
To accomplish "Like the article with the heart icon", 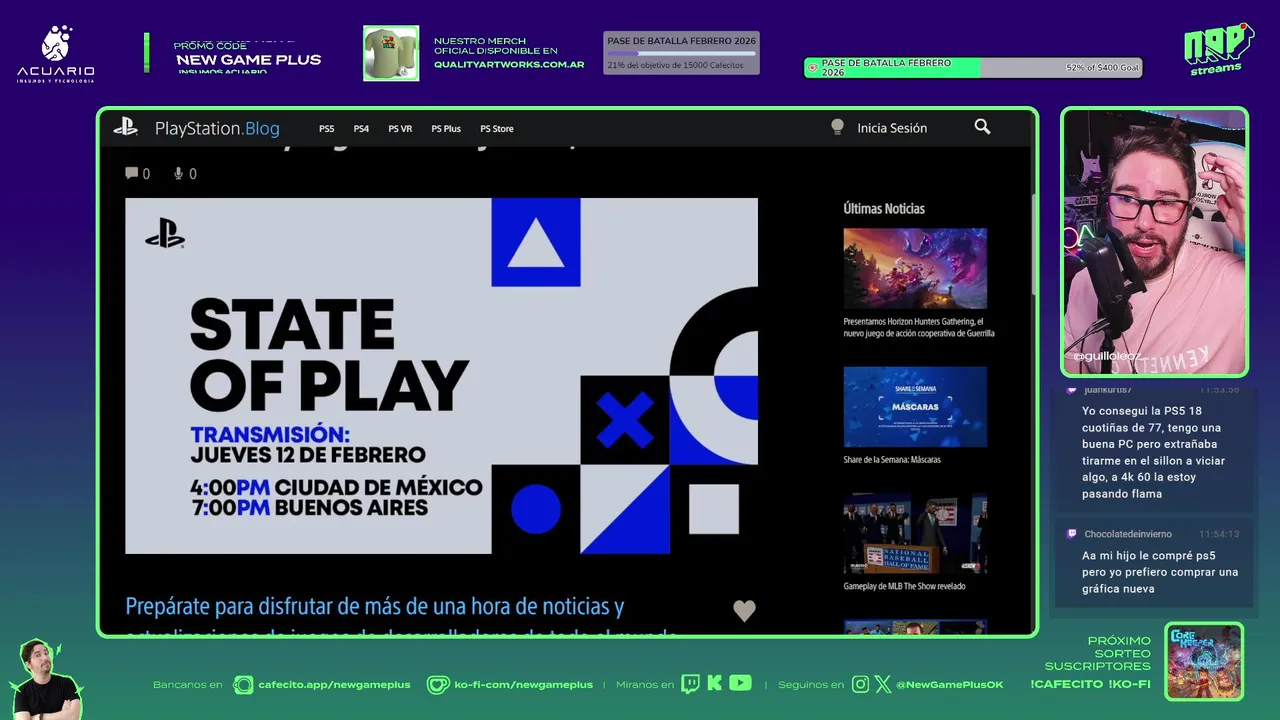I will [744, 611].
